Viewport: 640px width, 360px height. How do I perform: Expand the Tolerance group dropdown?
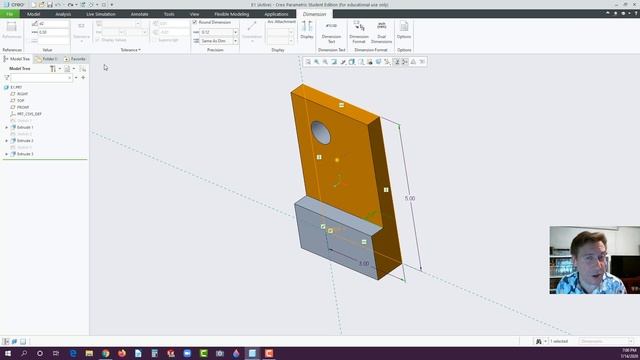(131, 50)
